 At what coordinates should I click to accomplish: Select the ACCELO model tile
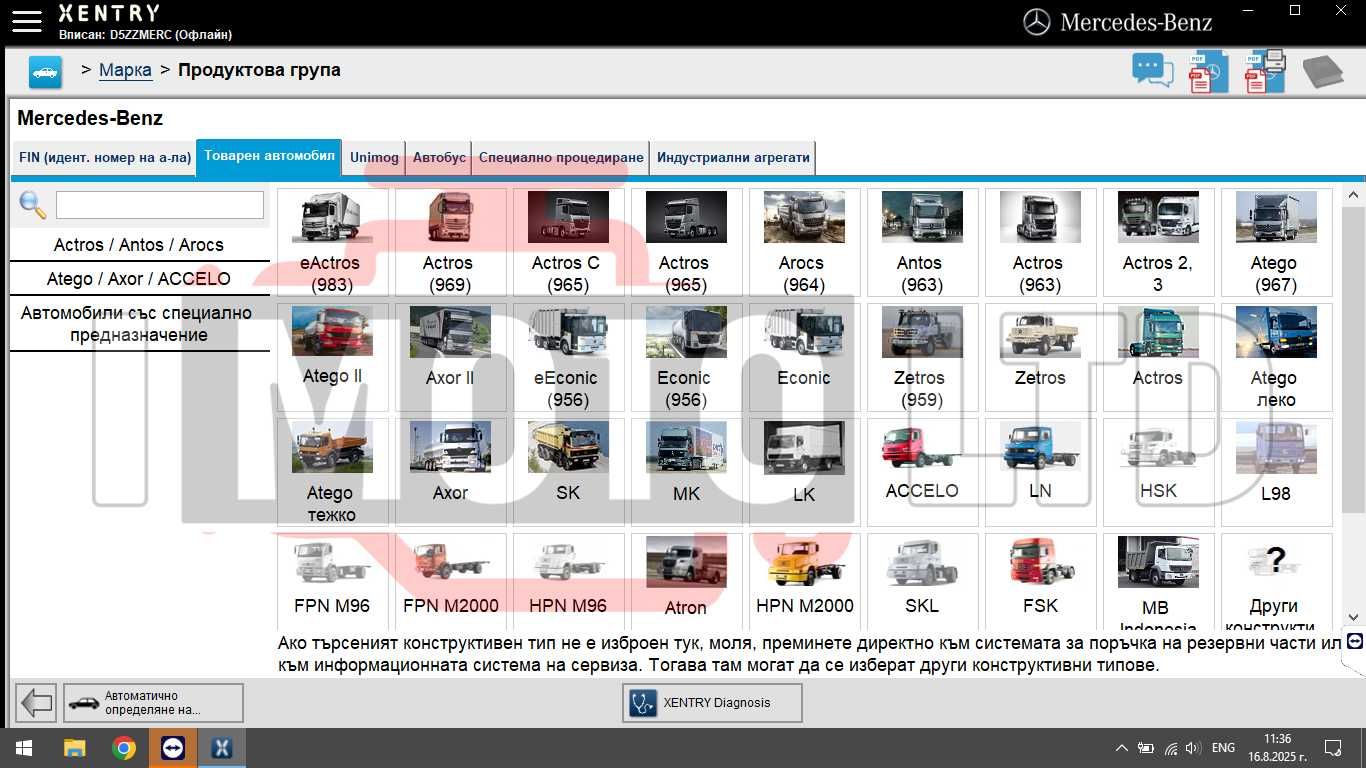(922, 473)
